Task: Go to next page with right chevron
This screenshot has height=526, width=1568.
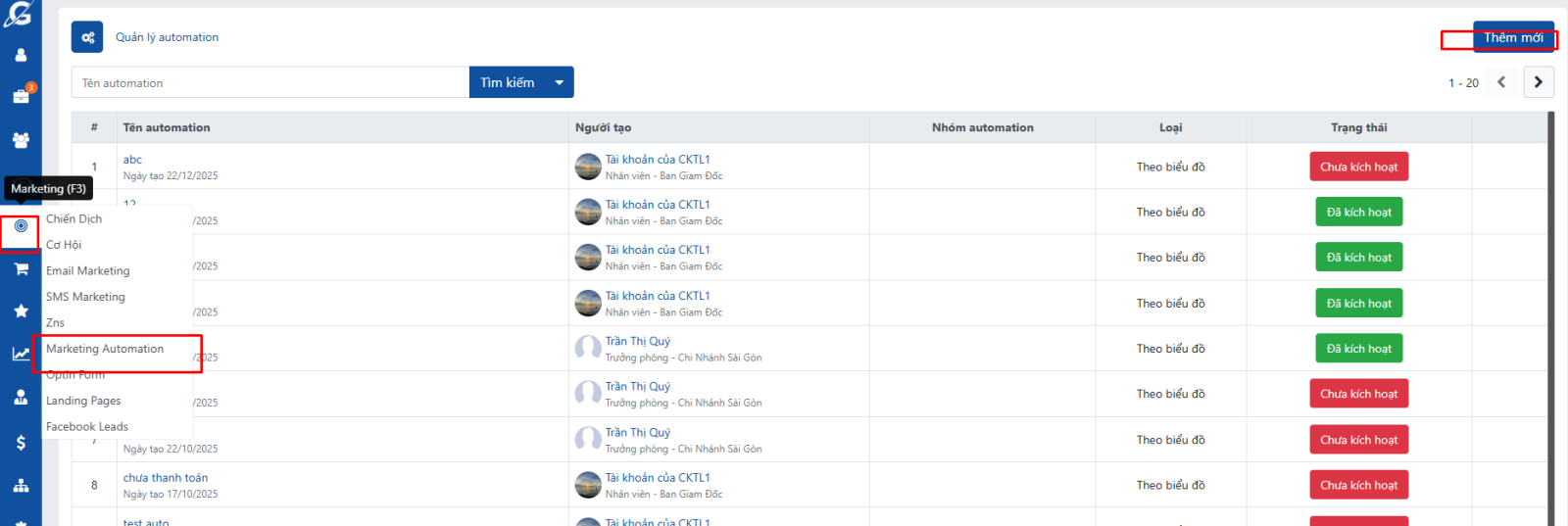Action: coord(1538,82)
